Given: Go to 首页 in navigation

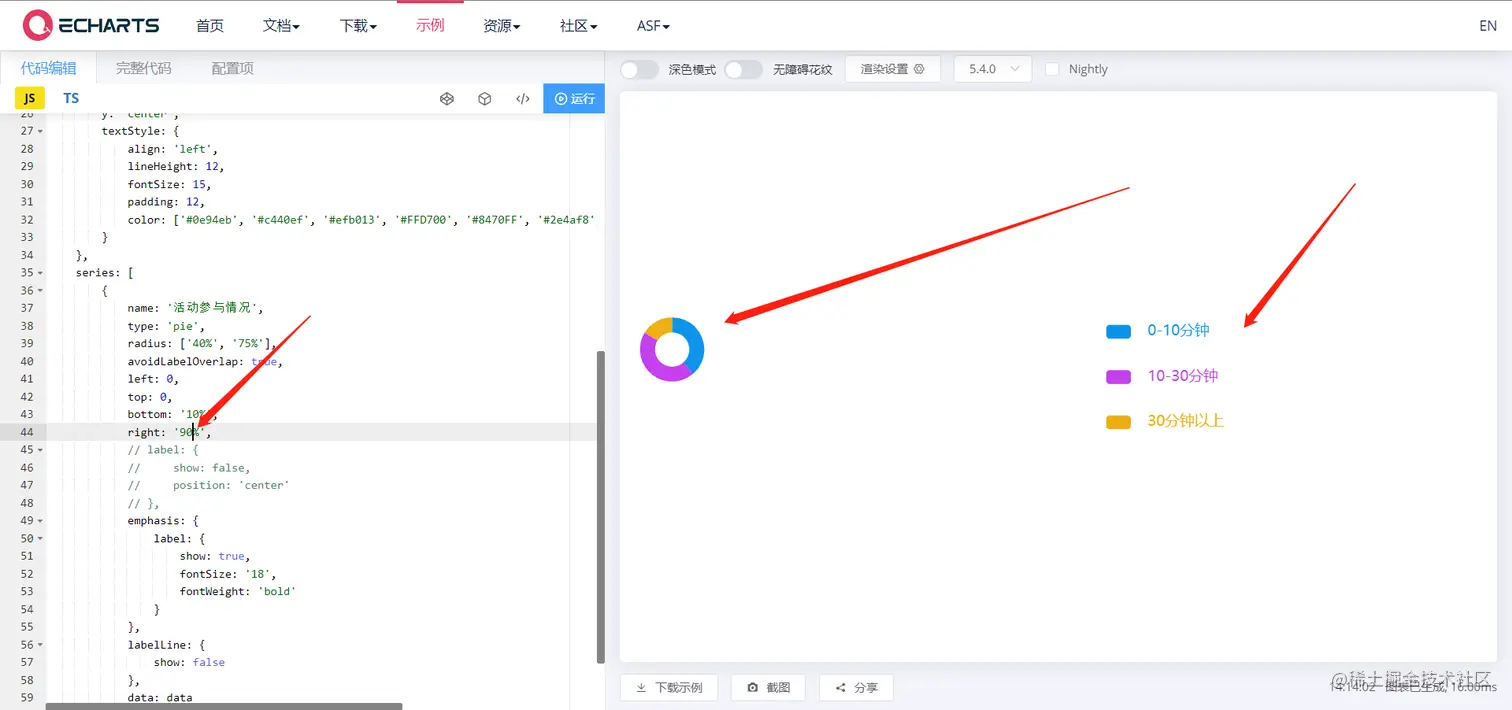Looking at the screenshot, I should 210,26.
